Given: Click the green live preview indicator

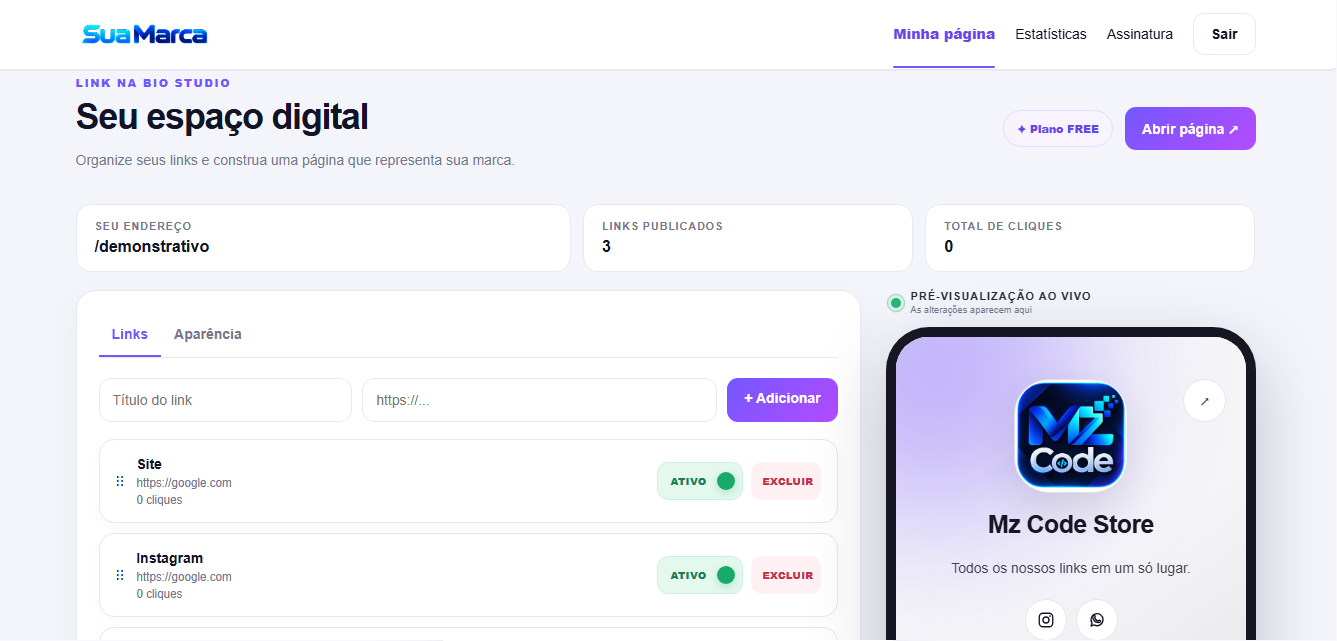Looking at the screenshot, I should [x=896, y=302].
